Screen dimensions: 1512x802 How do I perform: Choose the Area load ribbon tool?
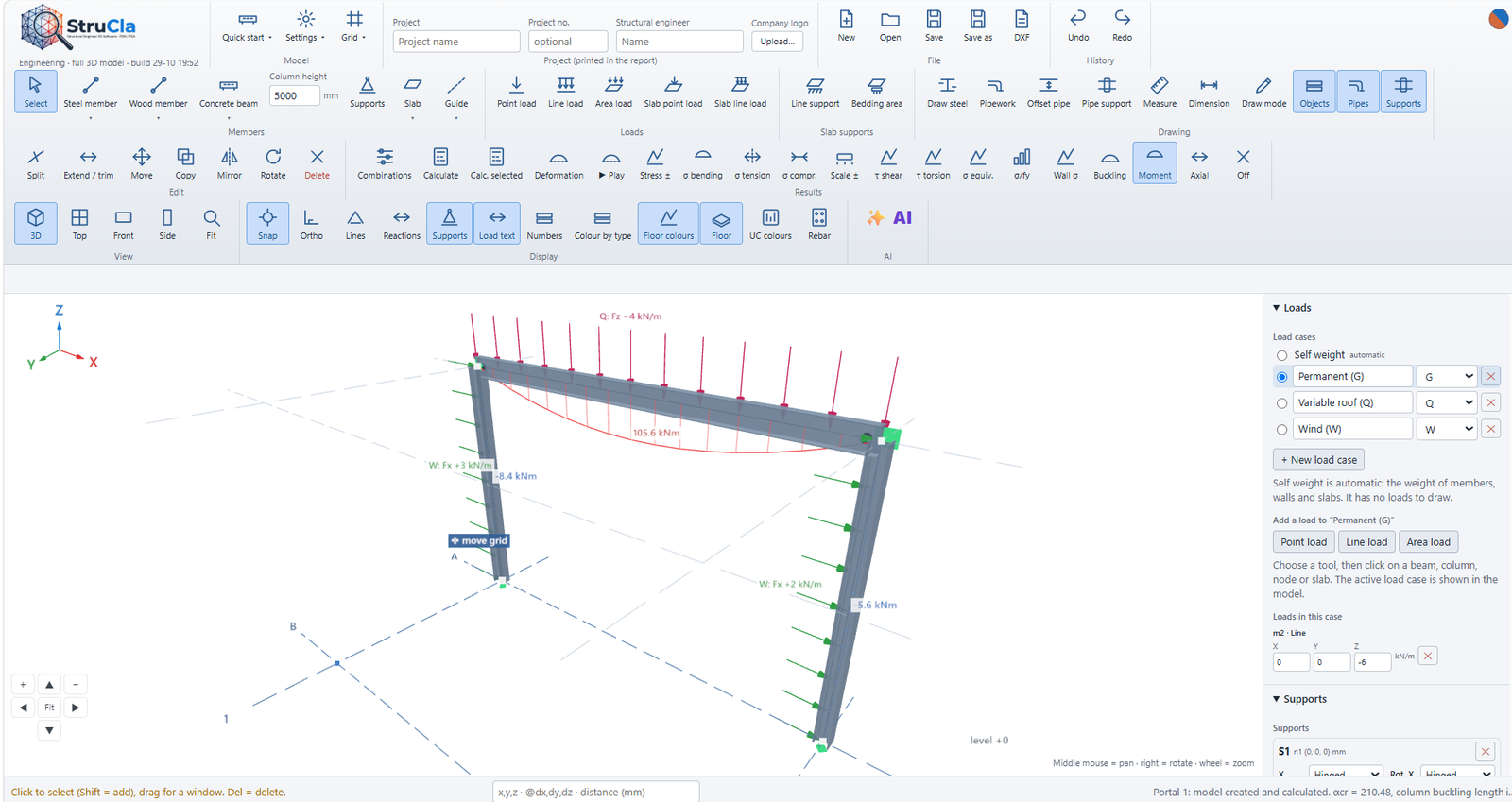[x=613, y=92]
